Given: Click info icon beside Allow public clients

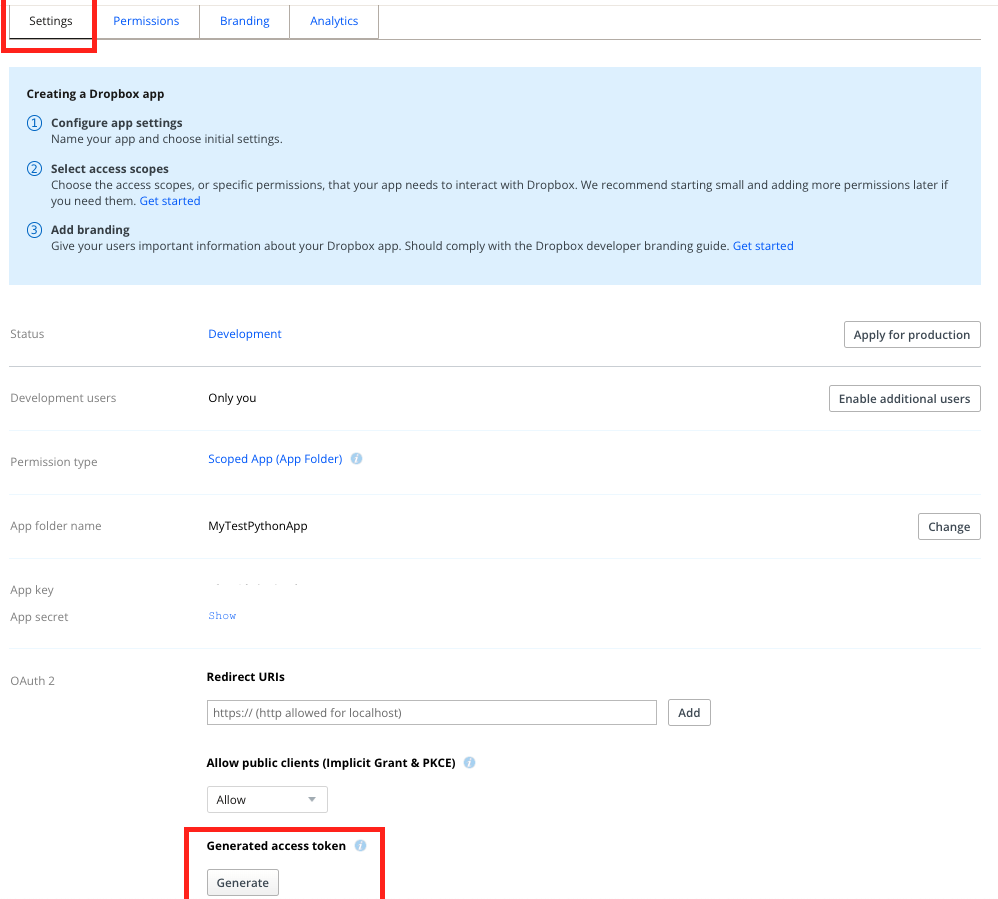Looking at the screenshot, I should click(x=469, y=763).
